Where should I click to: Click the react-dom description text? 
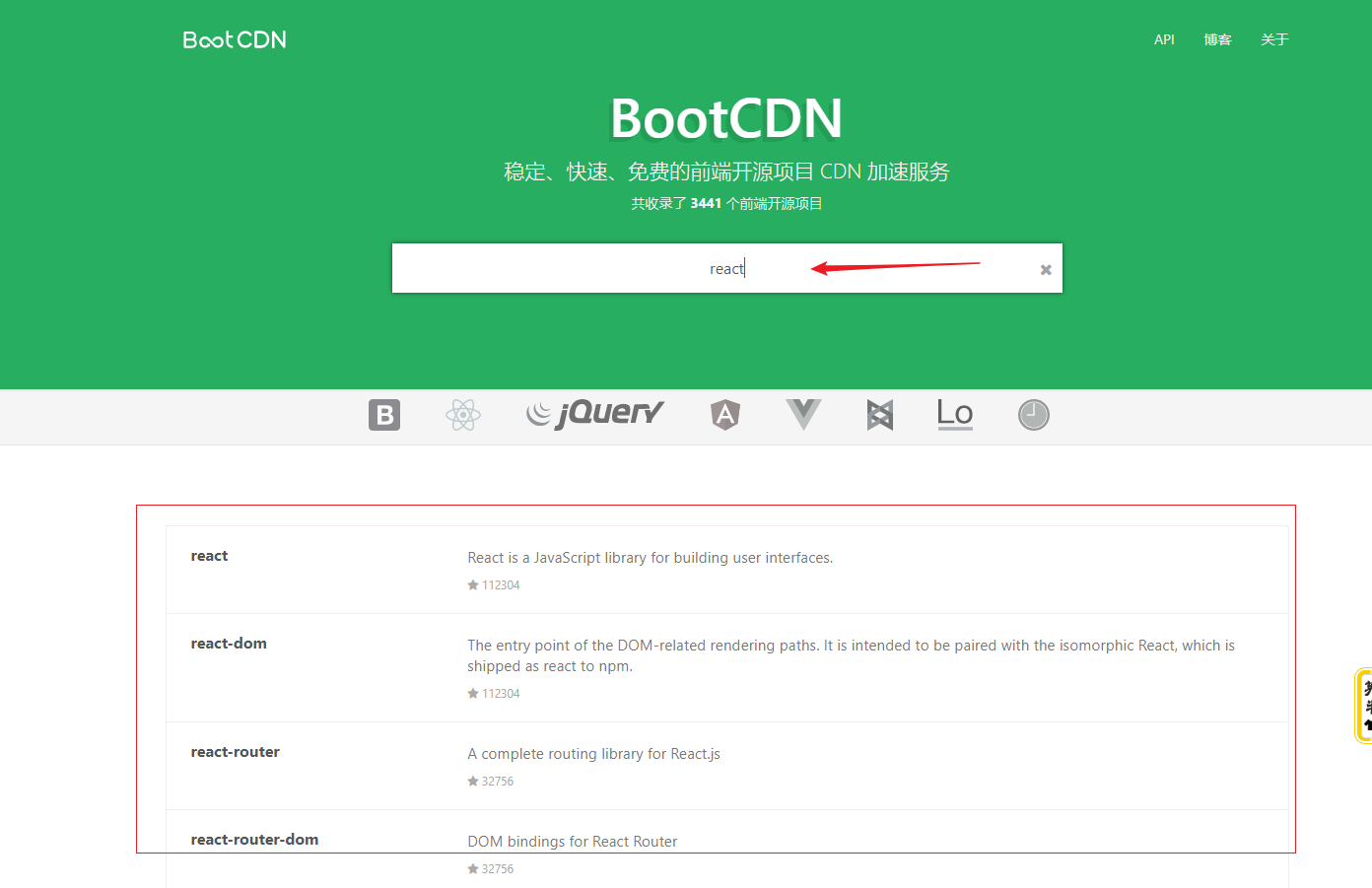(851, 655)
